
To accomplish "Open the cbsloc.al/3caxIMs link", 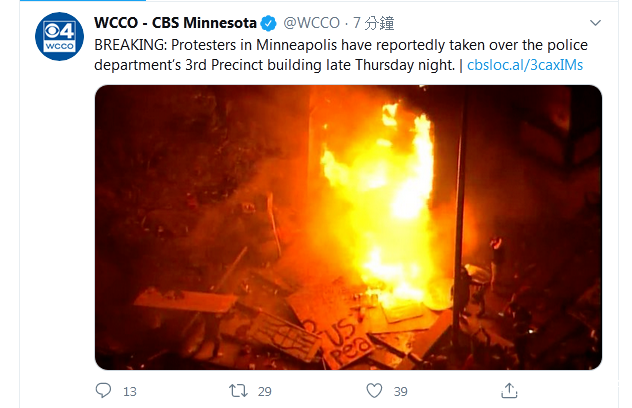I will click(525, 65).
